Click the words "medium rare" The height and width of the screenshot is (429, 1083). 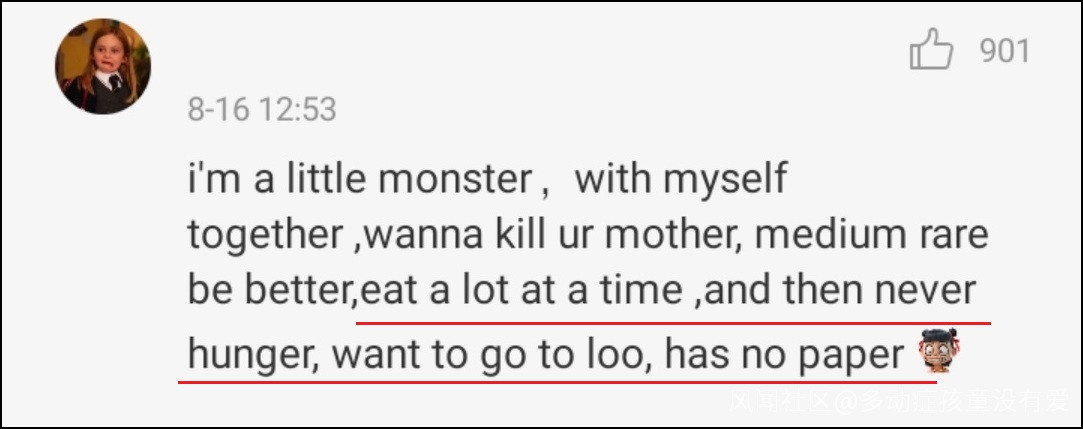872,236
